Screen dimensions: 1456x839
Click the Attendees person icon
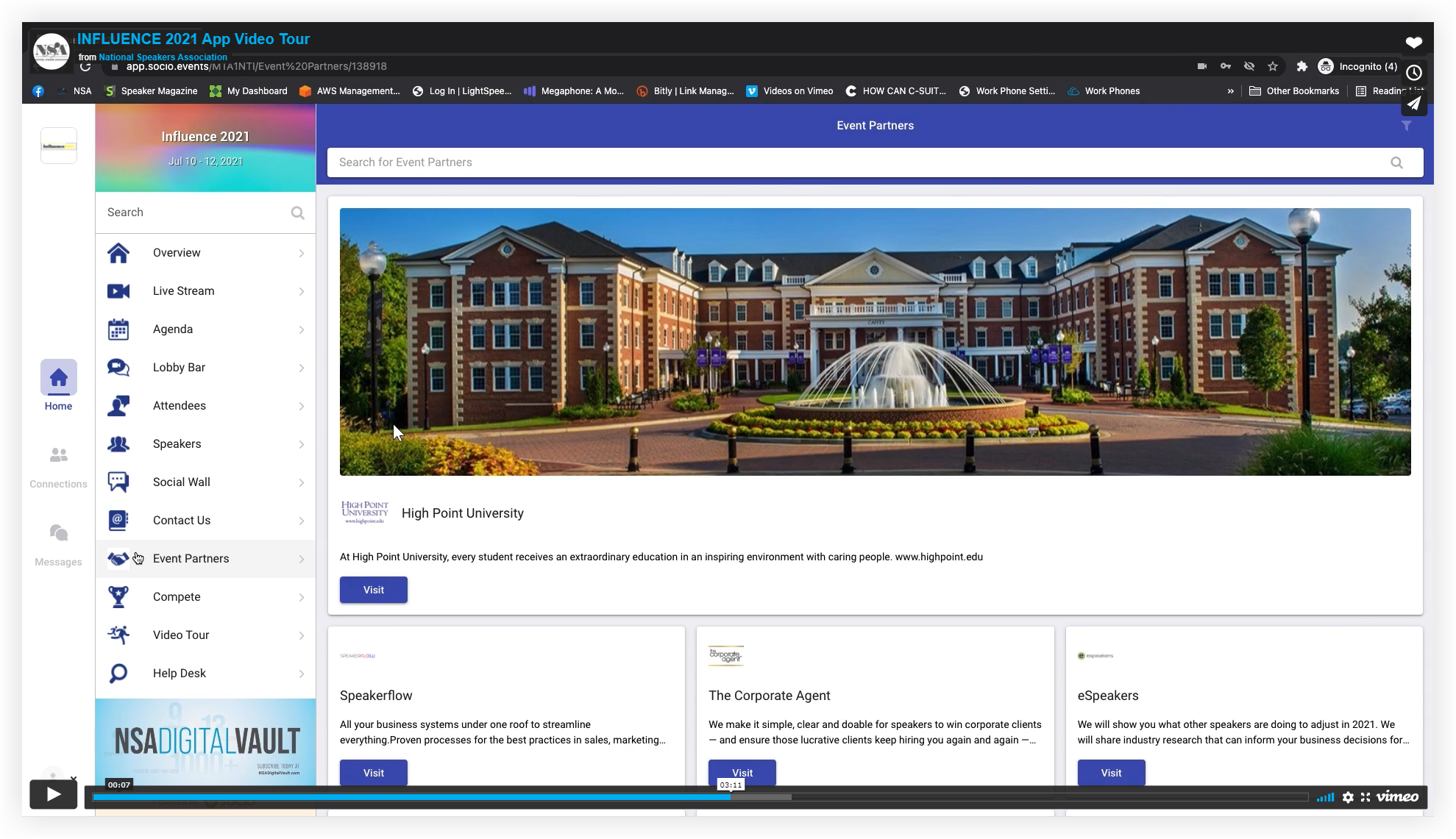tap(118, 406)
